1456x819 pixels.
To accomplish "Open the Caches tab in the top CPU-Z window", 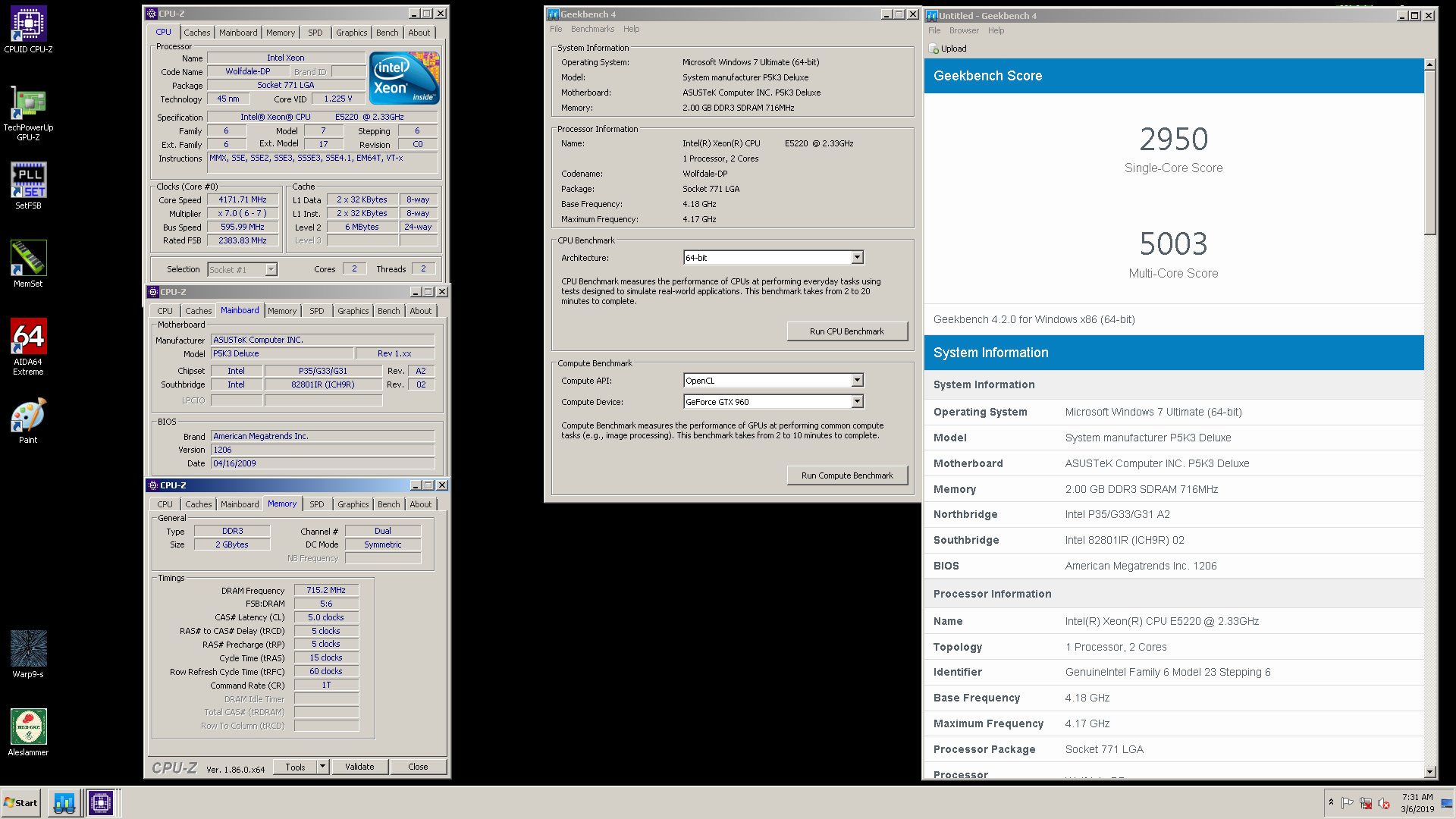I will click(x=197, y=33).
